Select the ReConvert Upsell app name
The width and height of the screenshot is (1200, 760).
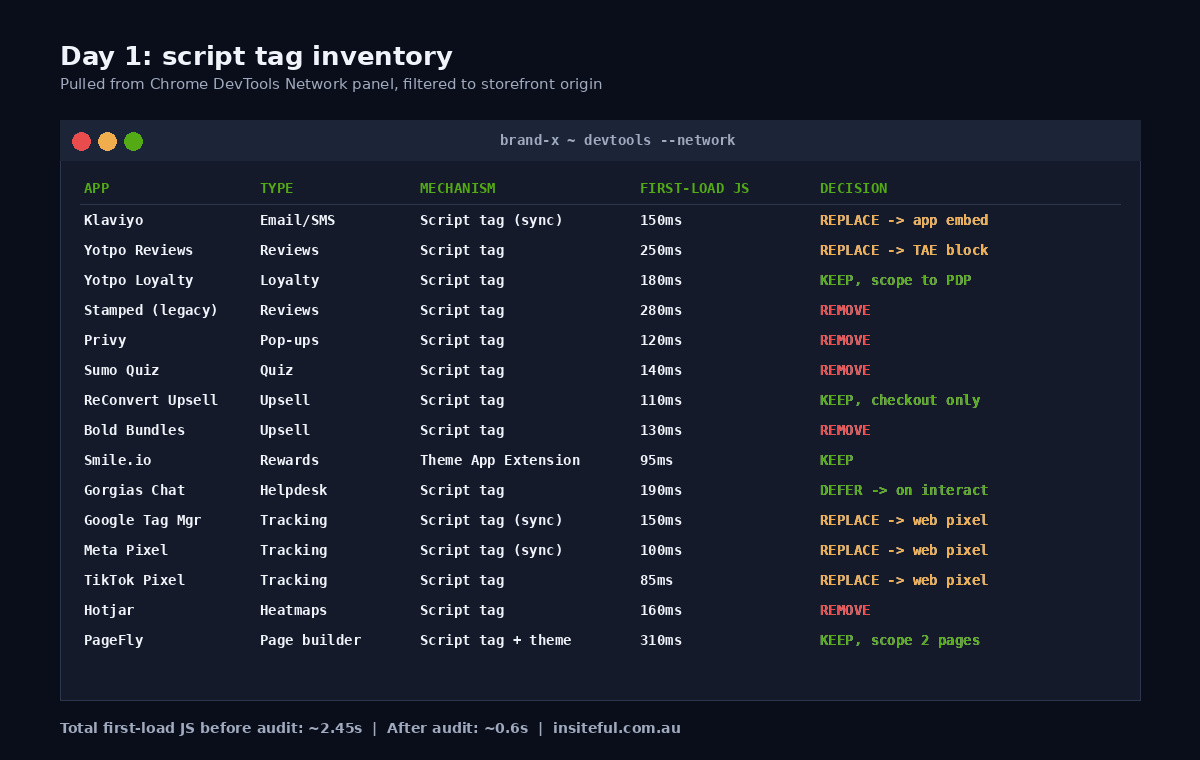(x=151, y=400)
